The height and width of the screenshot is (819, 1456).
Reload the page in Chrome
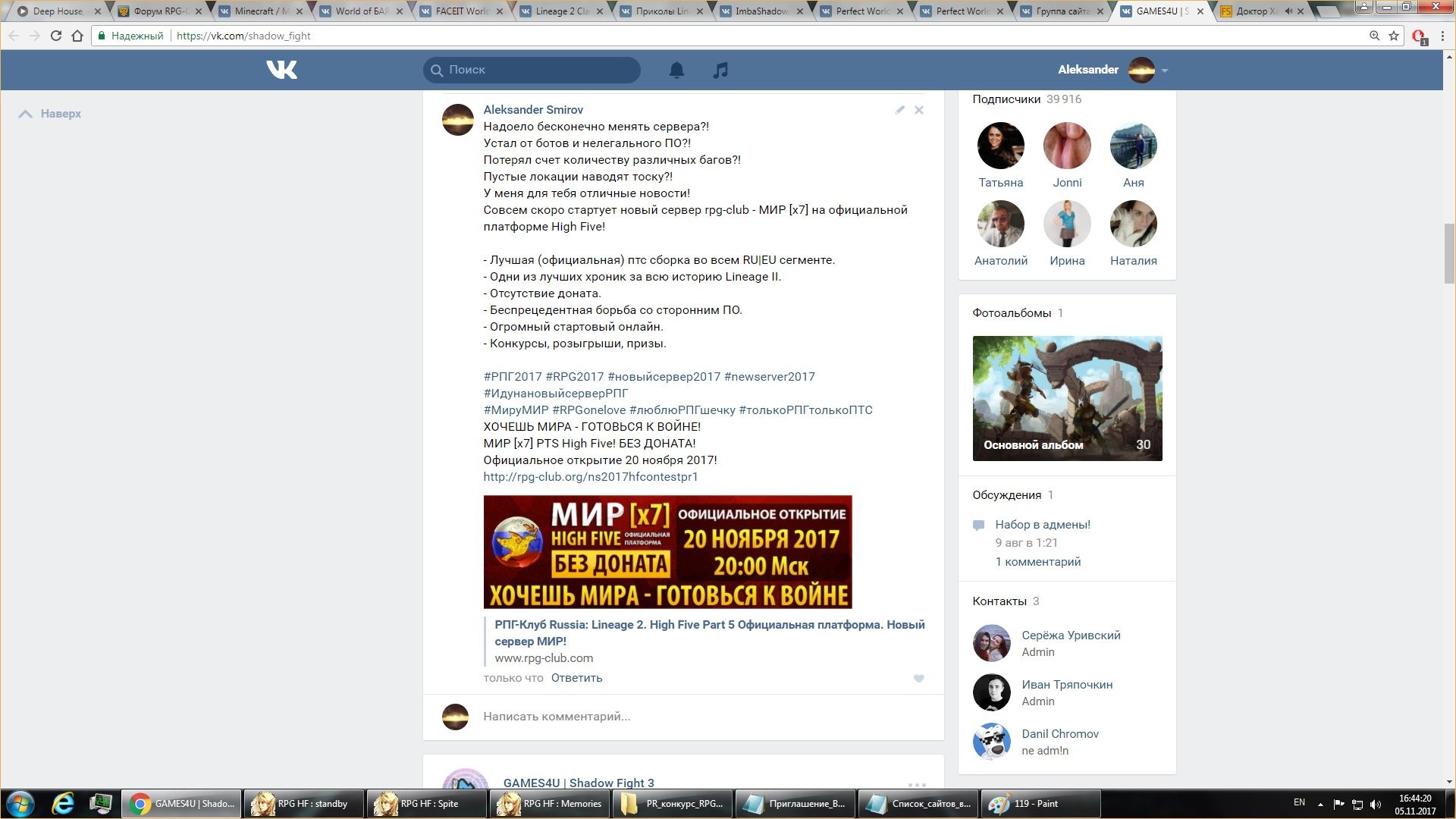tap(55, 36)
